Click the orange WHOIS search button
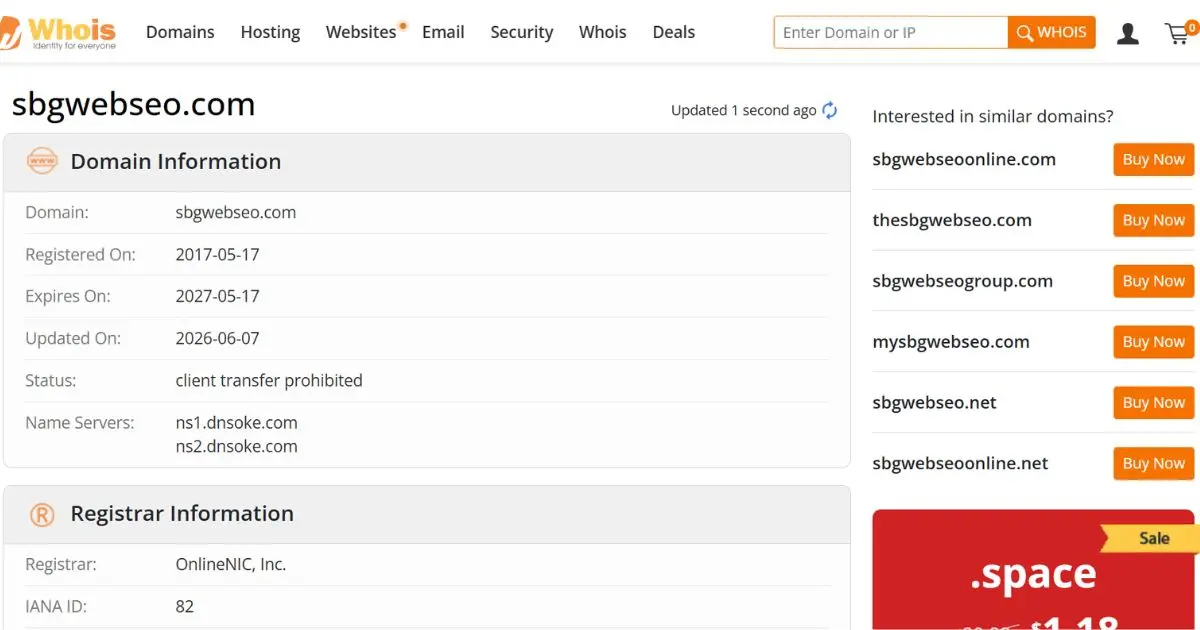This screenshot has height=630, width=1200. point(1052,32)
